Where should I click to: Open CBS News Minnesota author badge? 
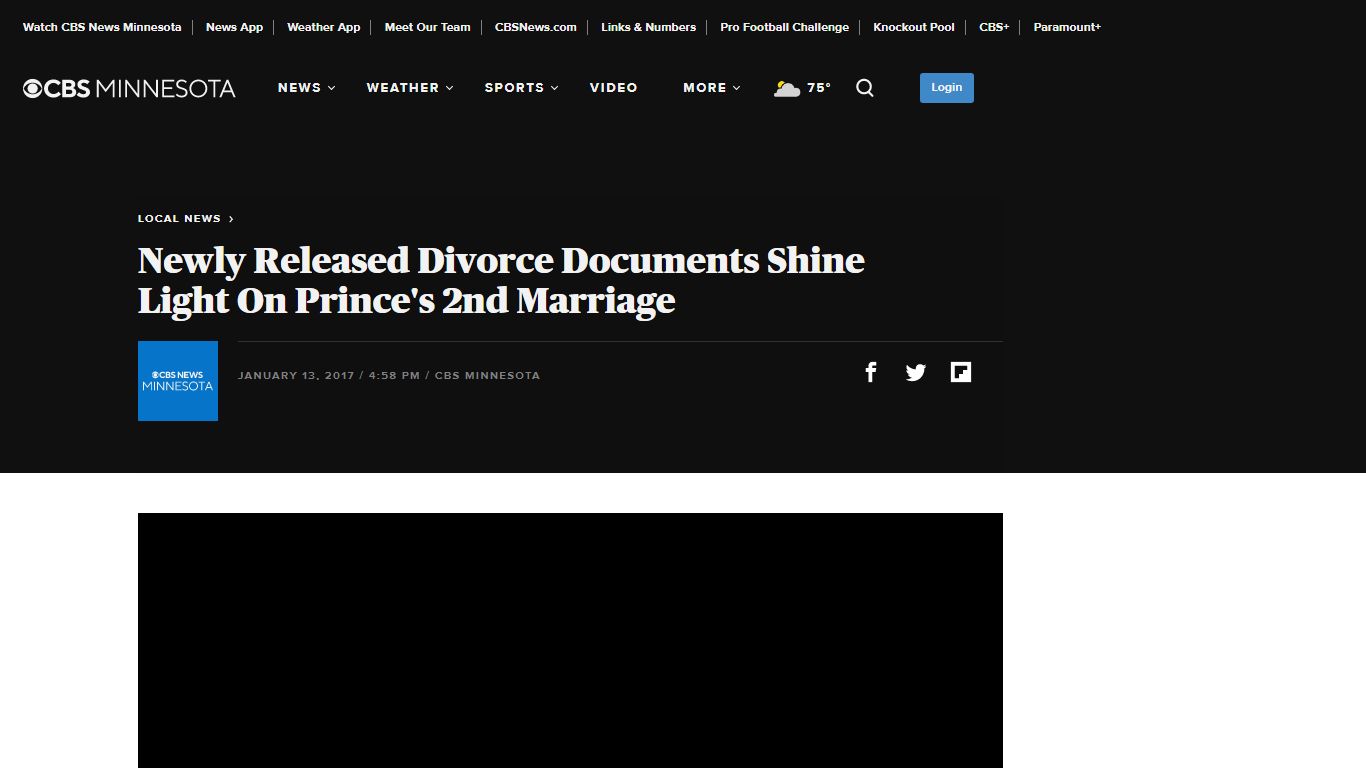(178, 381)
